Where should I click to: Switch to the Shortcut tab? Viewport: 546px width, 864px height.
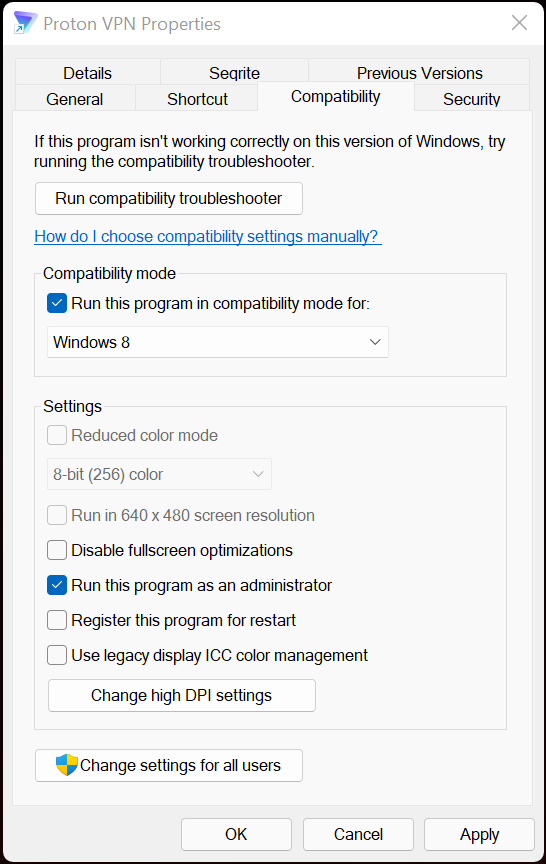coord(197,99)
